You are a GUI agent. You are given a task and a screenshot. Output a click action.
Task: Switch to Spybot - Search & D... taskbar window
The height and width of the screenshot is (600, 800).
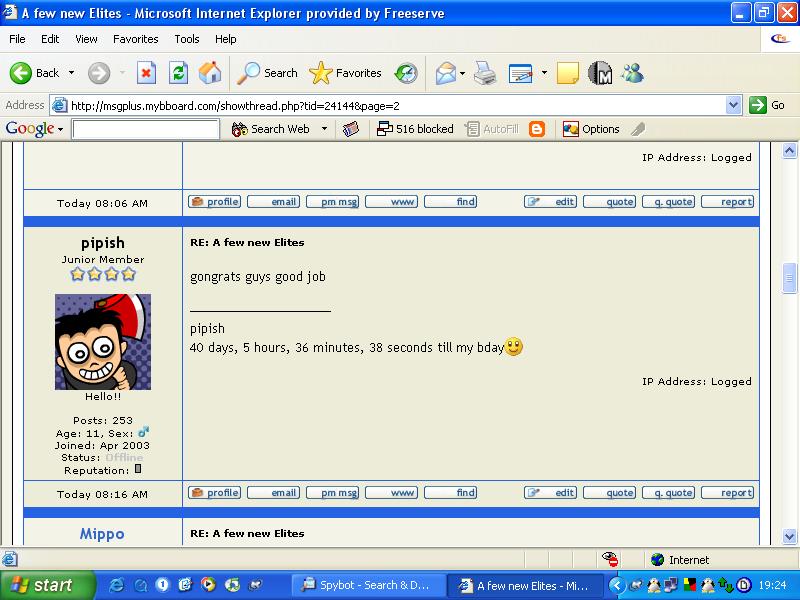(x=368, y=585)
